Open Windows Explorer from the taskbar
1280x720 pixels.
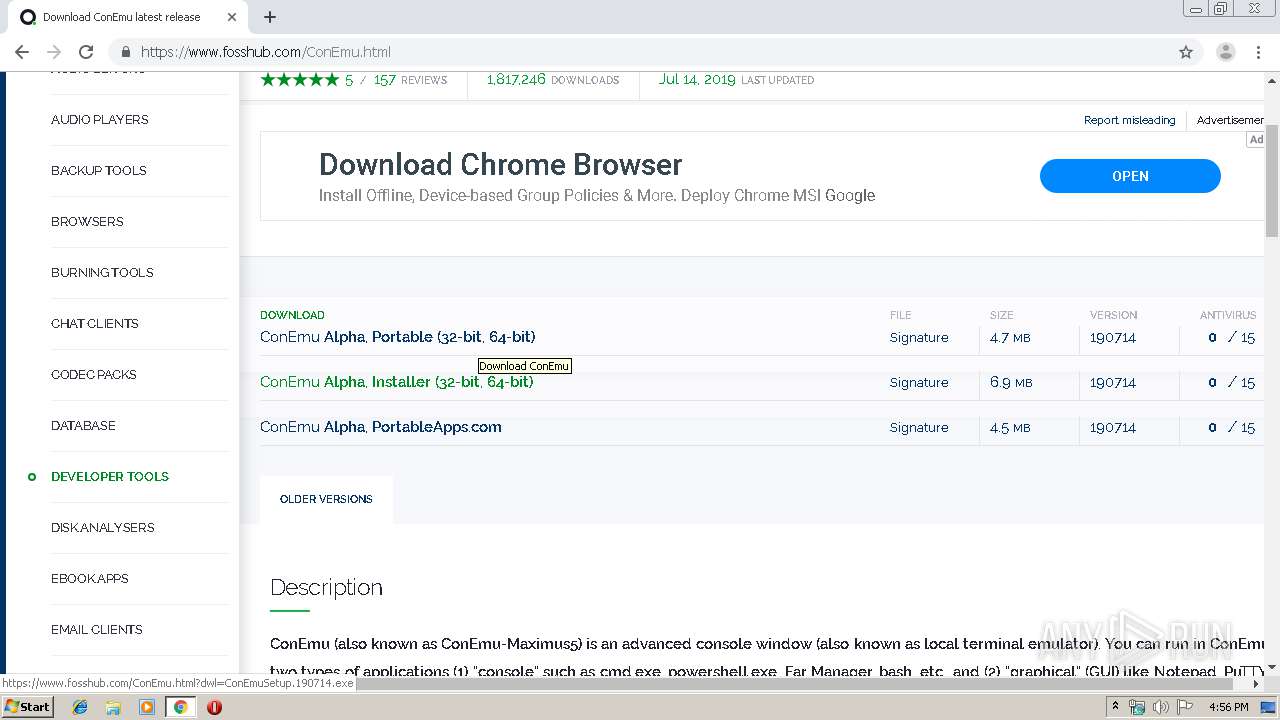[113, 707]
